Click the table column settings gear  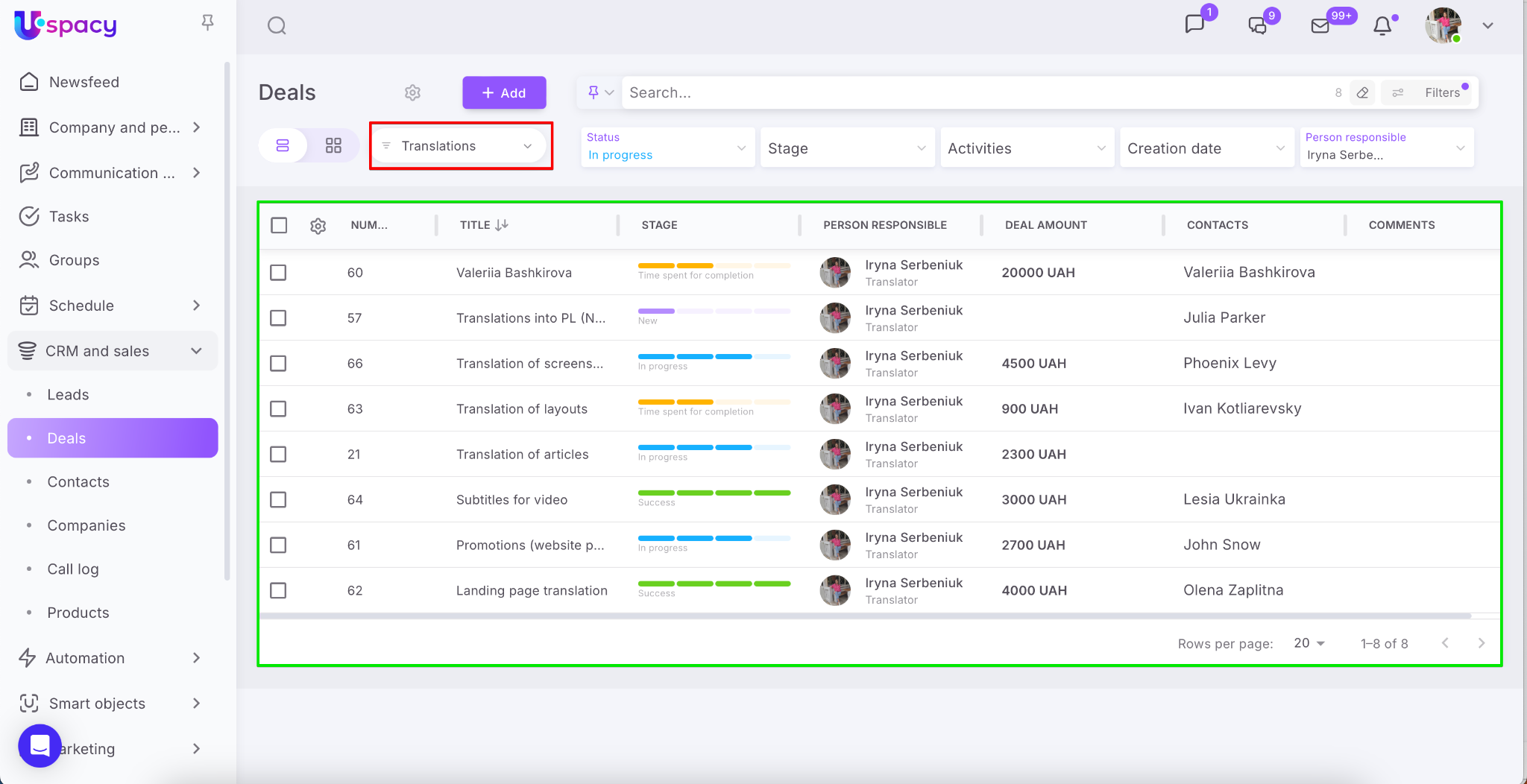318,226
